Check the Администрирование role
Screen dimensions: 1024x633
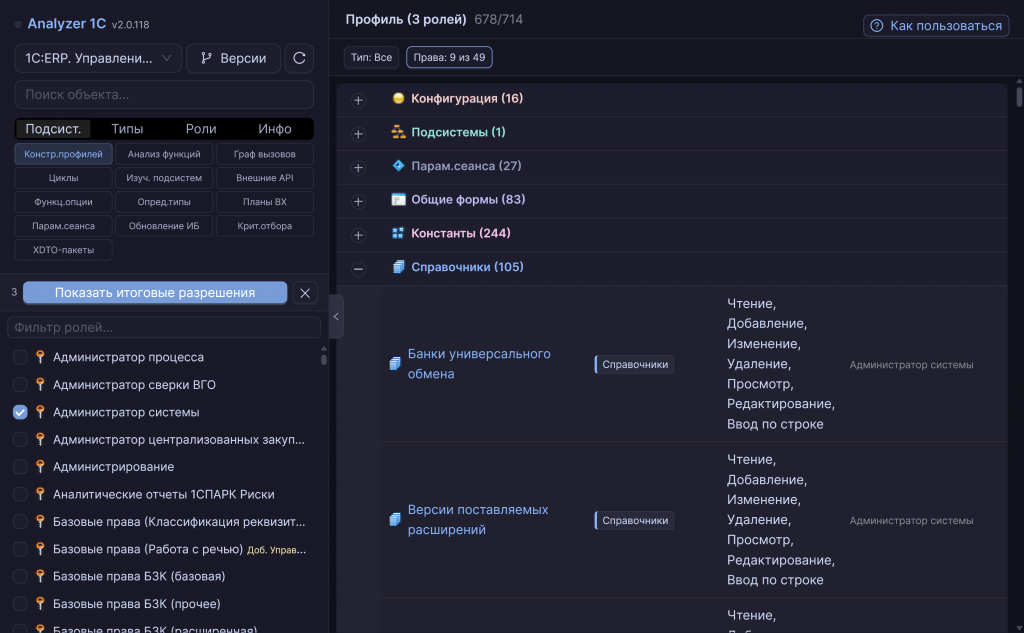pos(20,467)
